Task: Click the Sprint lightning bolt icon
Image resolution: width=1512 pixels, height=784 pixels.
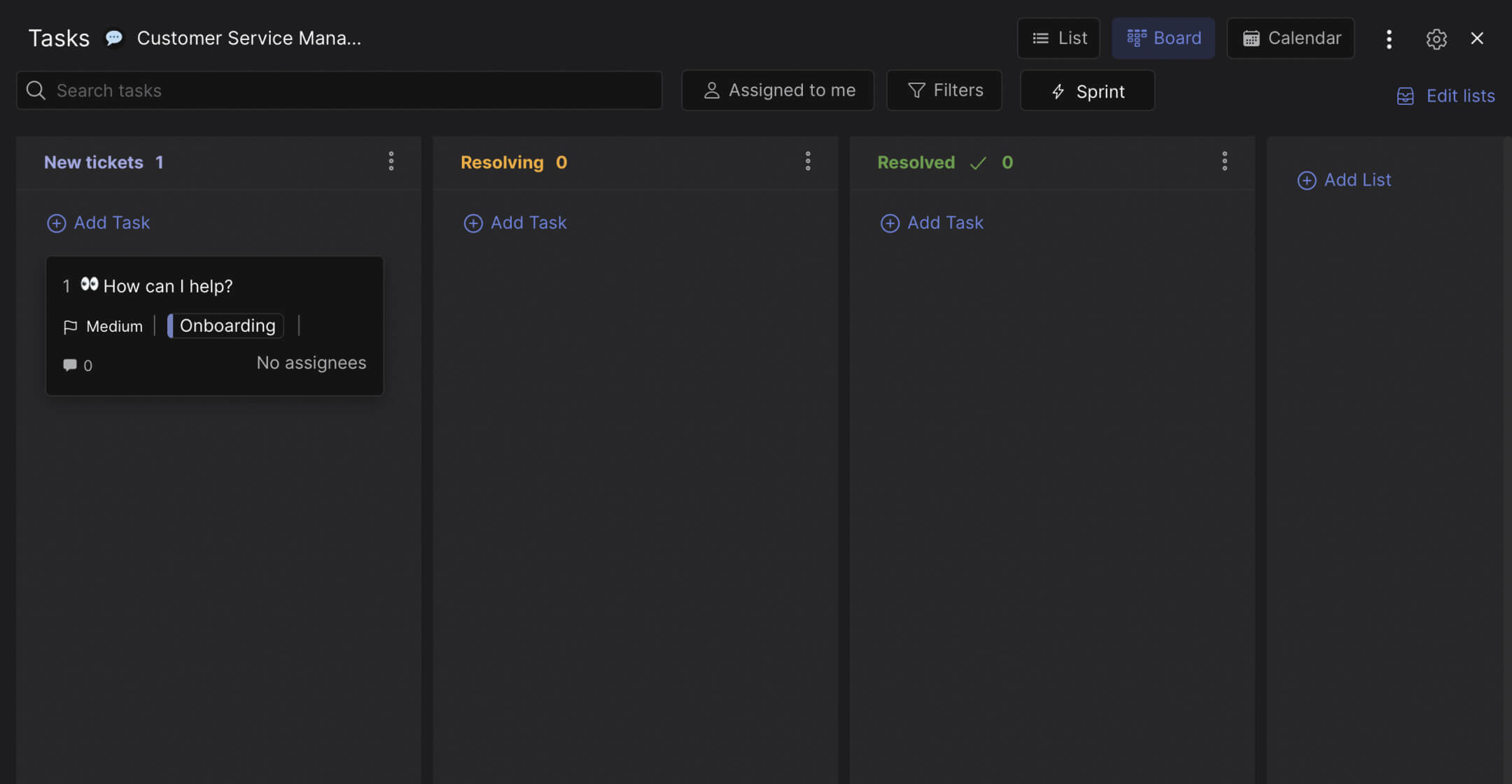Action: pos(1057,92)
